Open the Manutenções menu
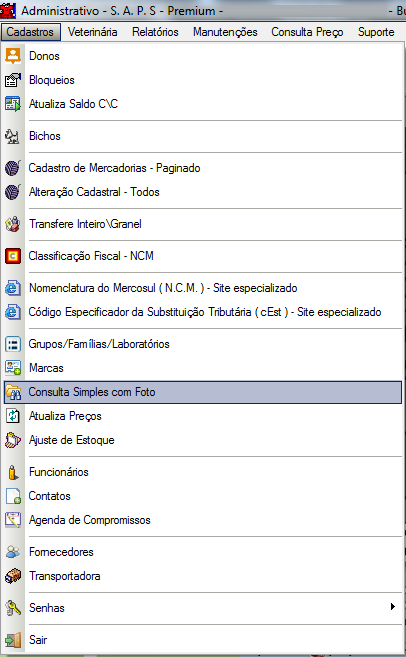 [225, 32]
